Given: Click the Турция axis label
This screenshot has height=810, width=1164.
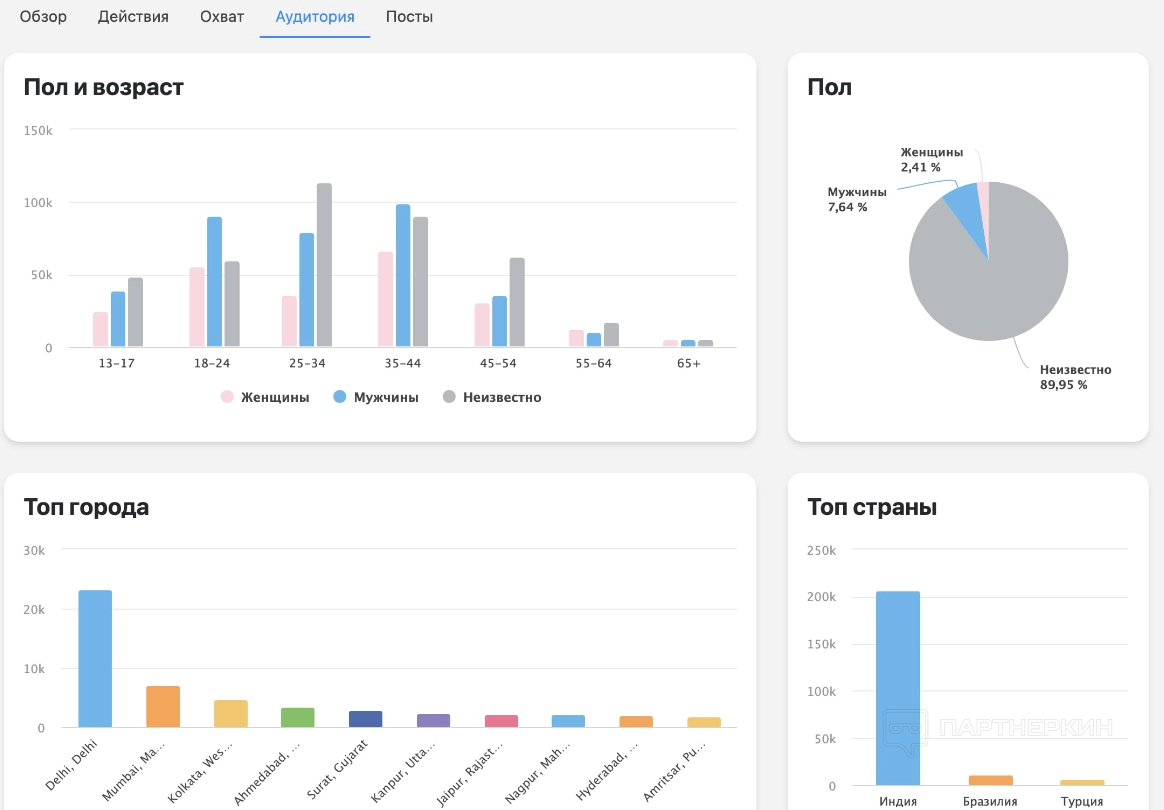Looking at the screenshot, I should pyautogui.click(x=1082, y=801).
